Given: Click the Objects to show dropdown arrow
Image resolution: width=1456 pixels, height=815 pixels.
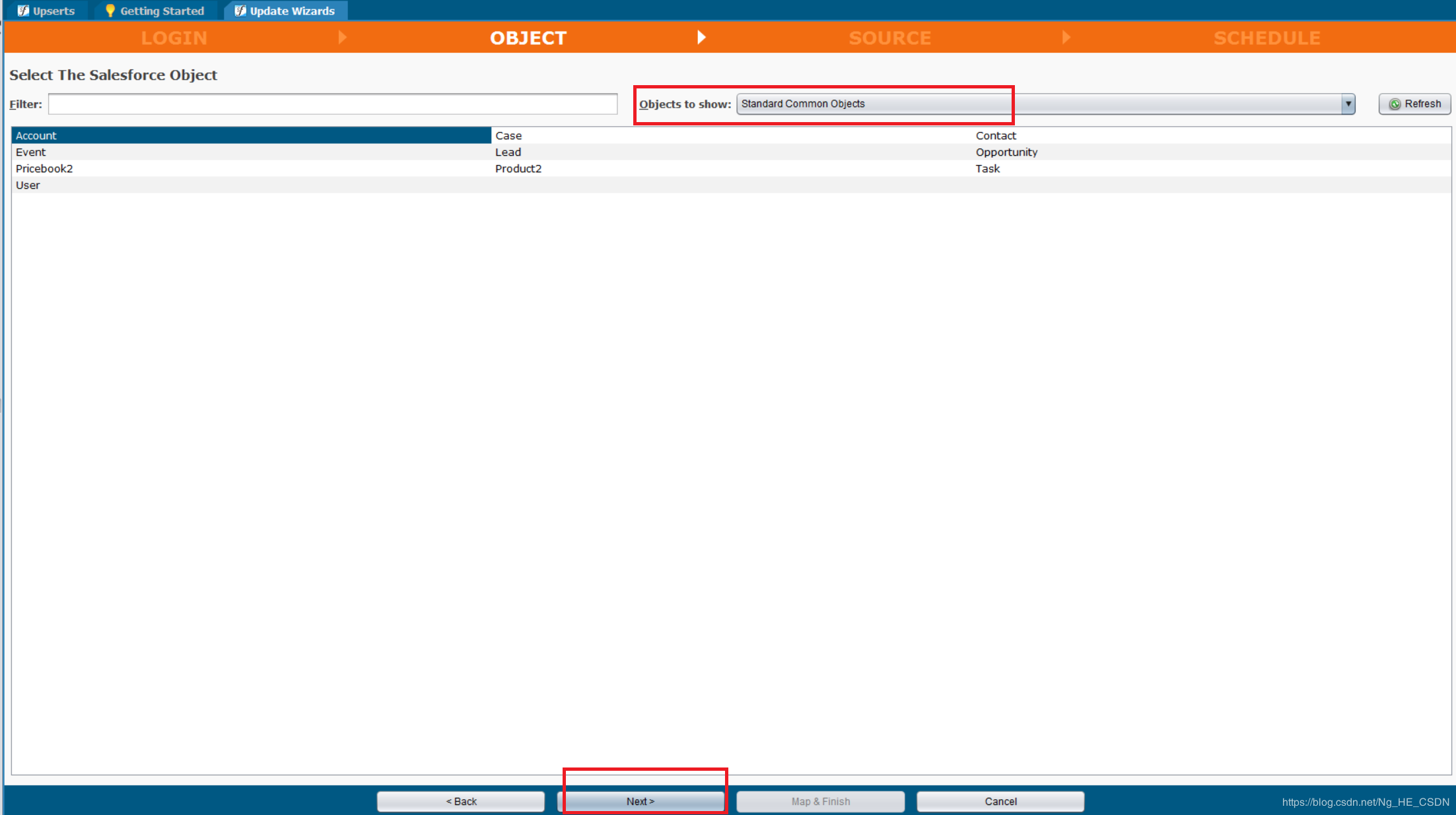Looking at the screenshot, I should (x=1348, y=104).
